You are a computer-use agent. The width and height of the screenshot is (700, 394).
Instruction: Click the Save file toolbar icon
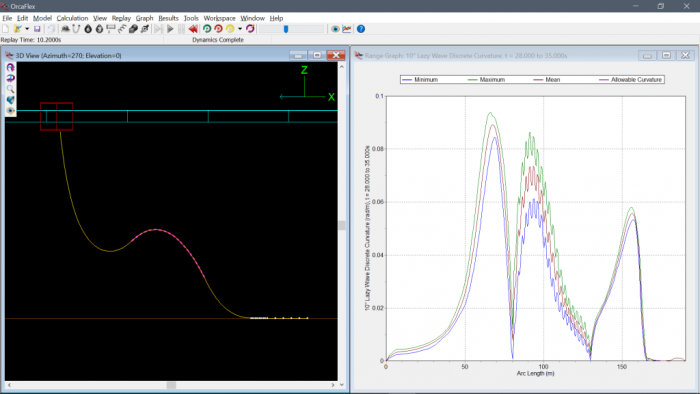point(37,29)
